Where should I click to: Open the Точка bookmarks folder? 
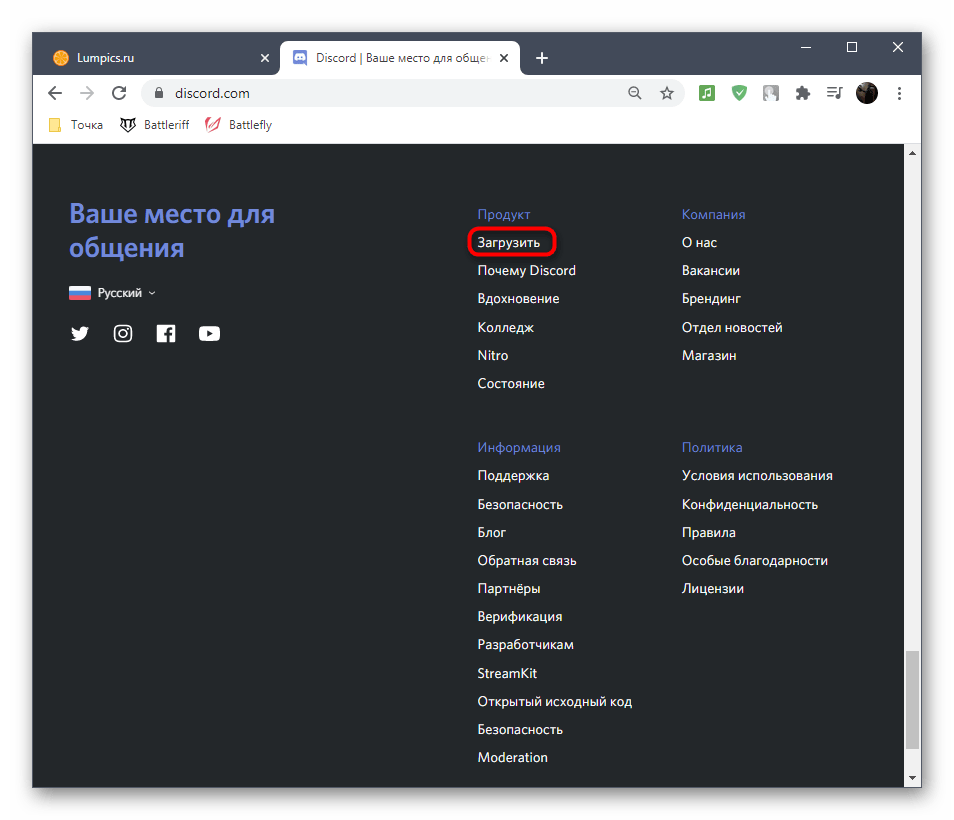pos(76,125)
